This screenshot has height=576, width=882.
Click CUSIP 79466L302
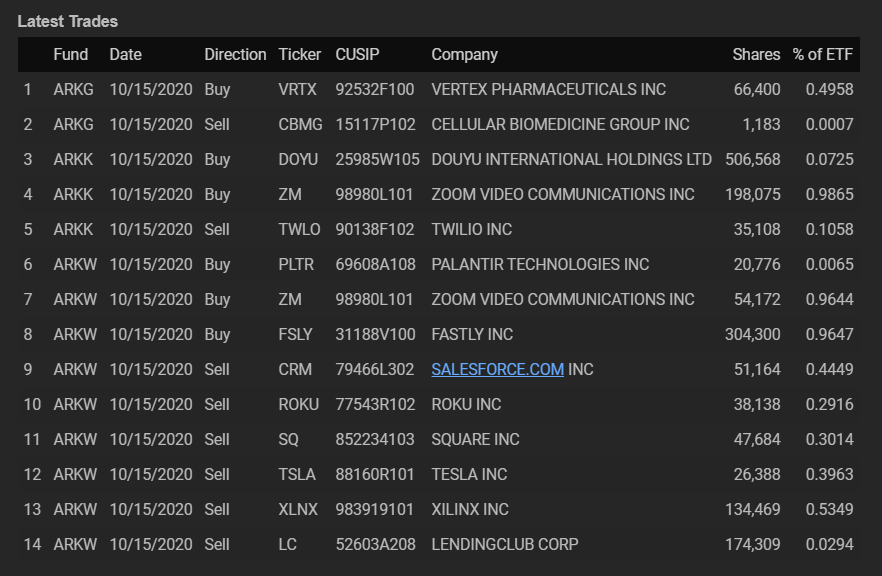click(375, 370)
